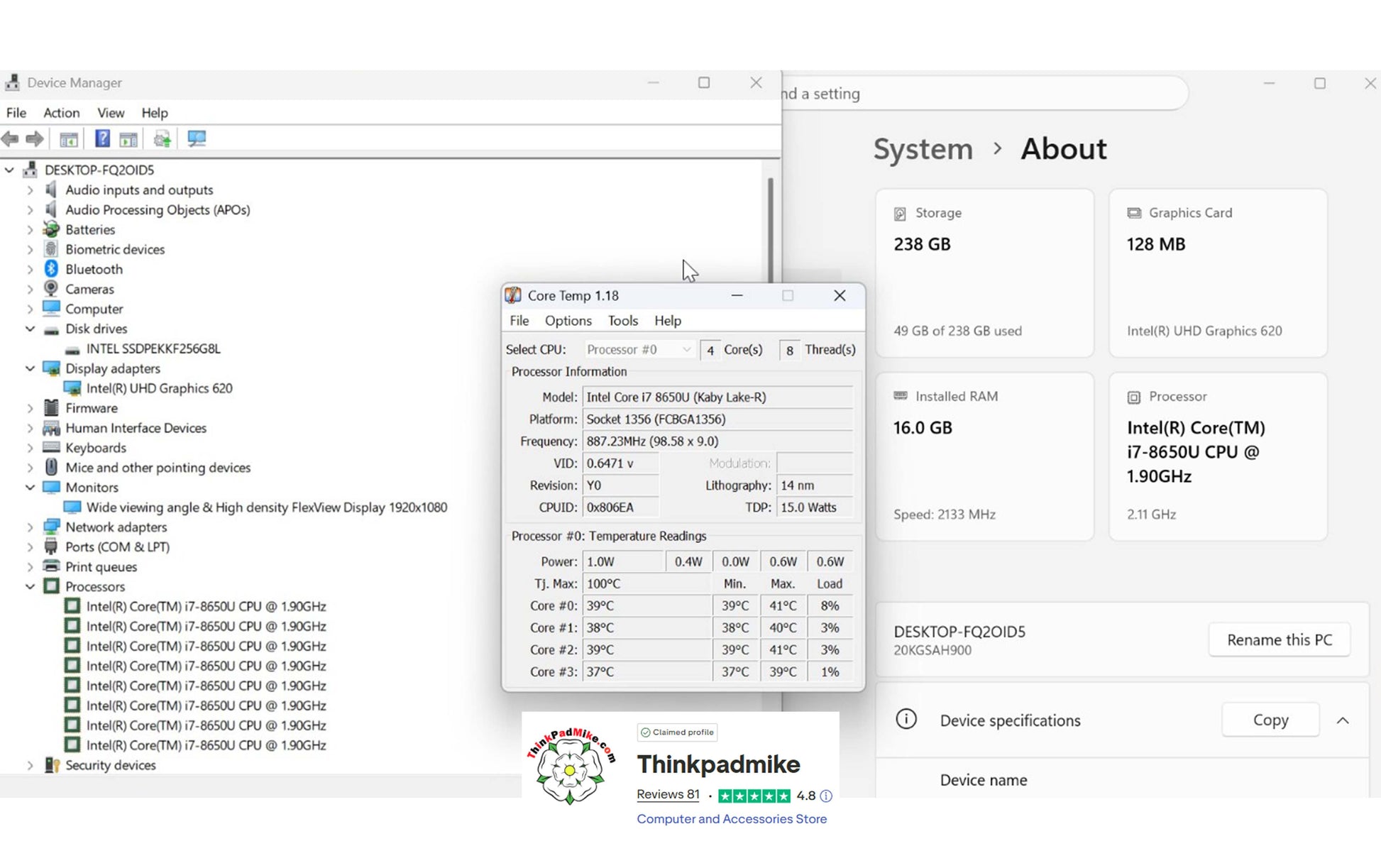Click the Help question-mark toolbar icon
Image resolution: width=1381 pixels, height=868 pixels.
point(102,138)
